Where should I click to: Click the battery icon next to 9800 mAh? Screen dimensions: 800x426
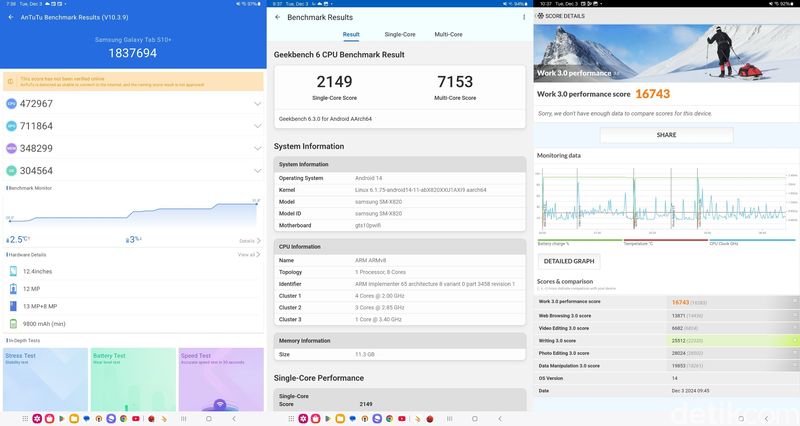click(x=13, y=323)
